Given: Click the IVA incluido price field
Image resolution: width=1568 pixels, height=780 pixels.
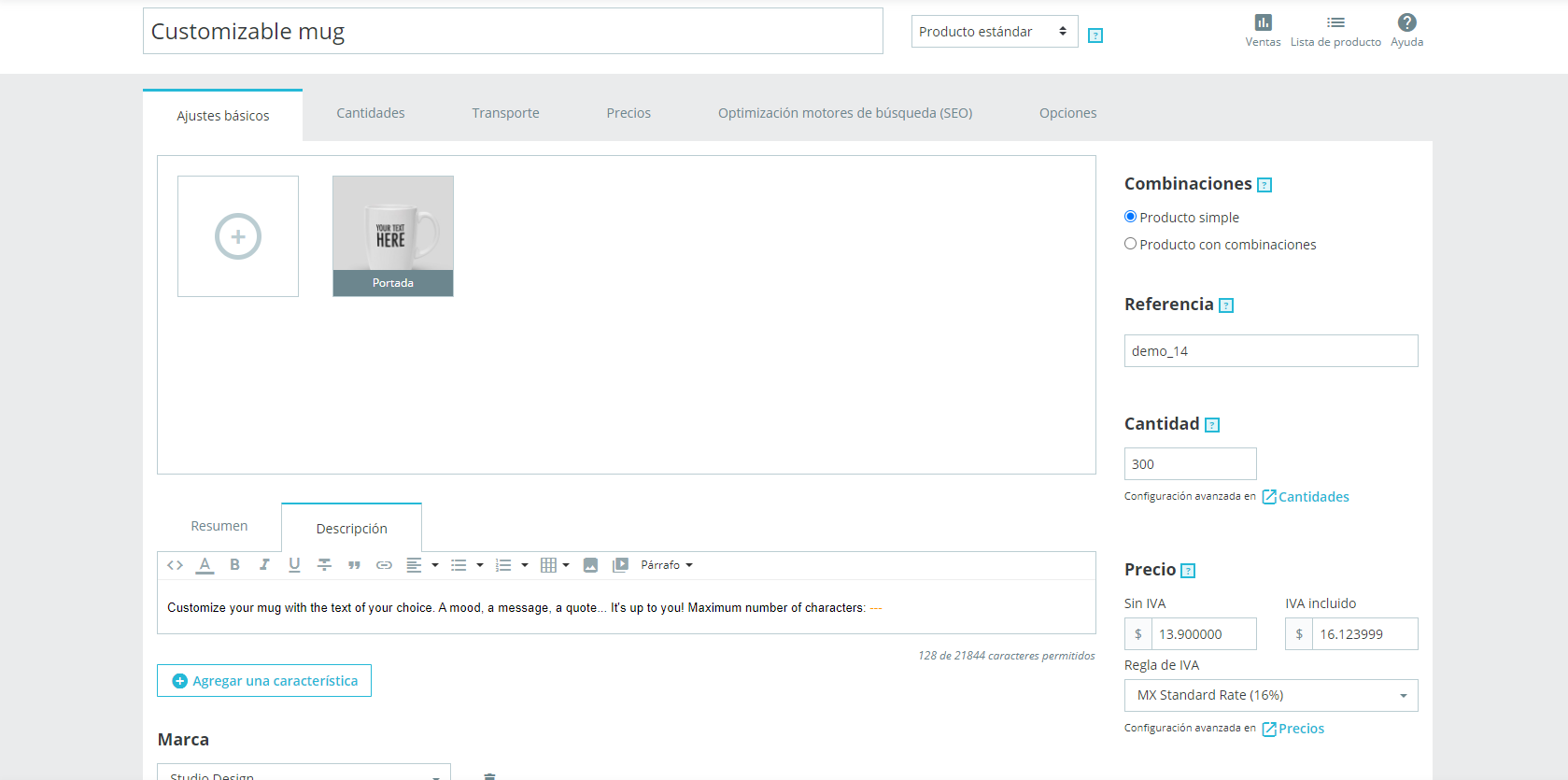Looking at the screenshot, I should 1365,634.
